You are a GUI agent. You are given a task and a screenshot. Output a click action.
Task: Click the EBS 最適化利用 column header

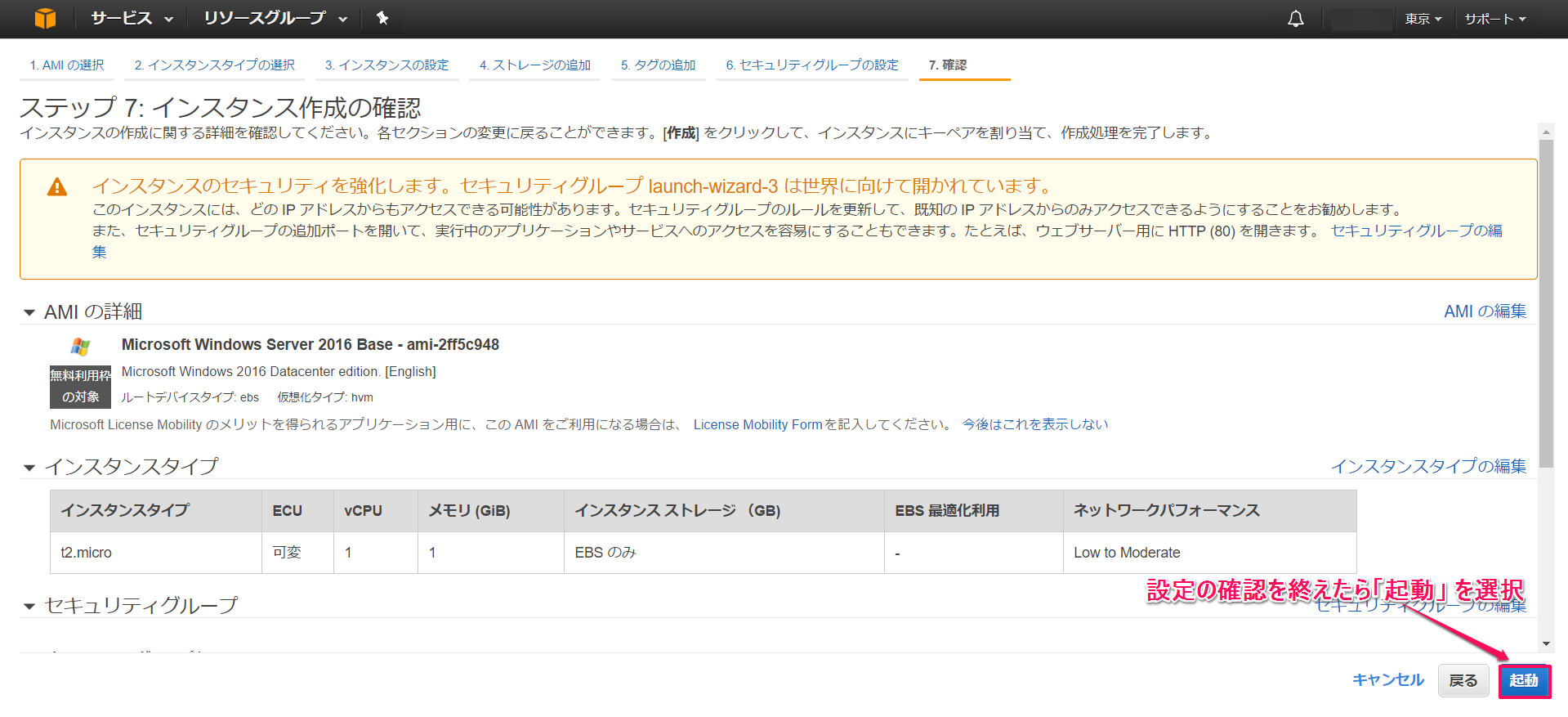click(x=974, y=511)
